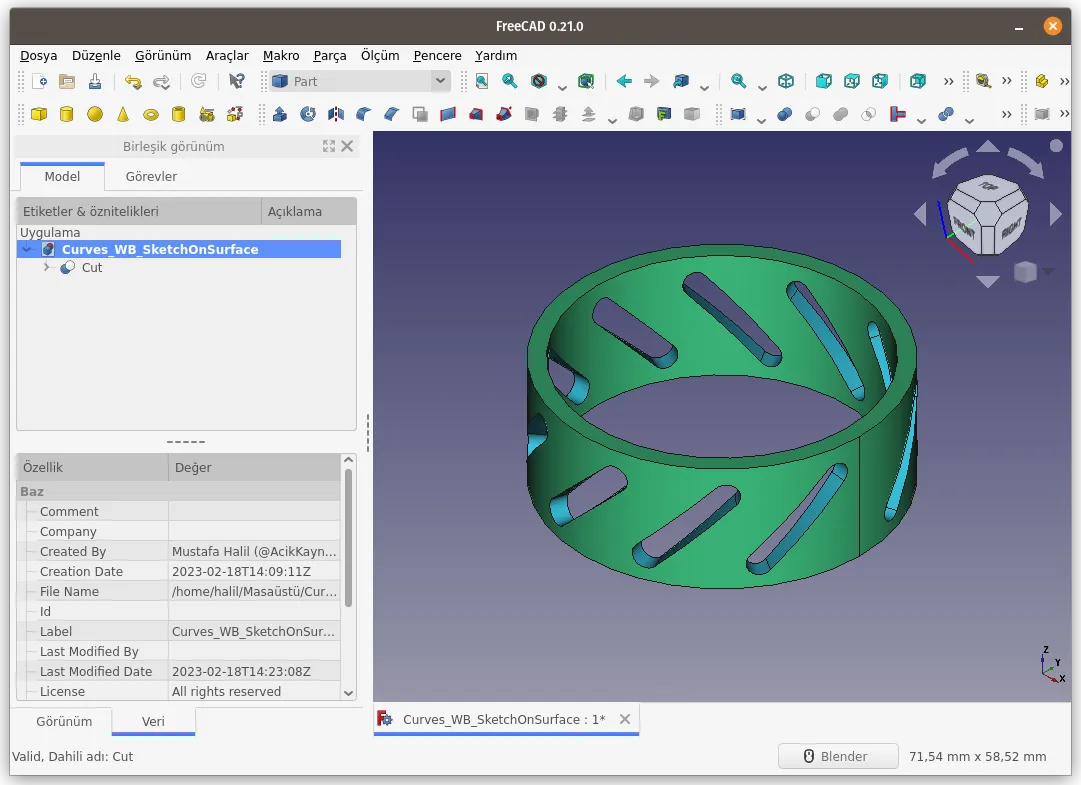
Task: Select the Veri property tab
Action: 153,721
